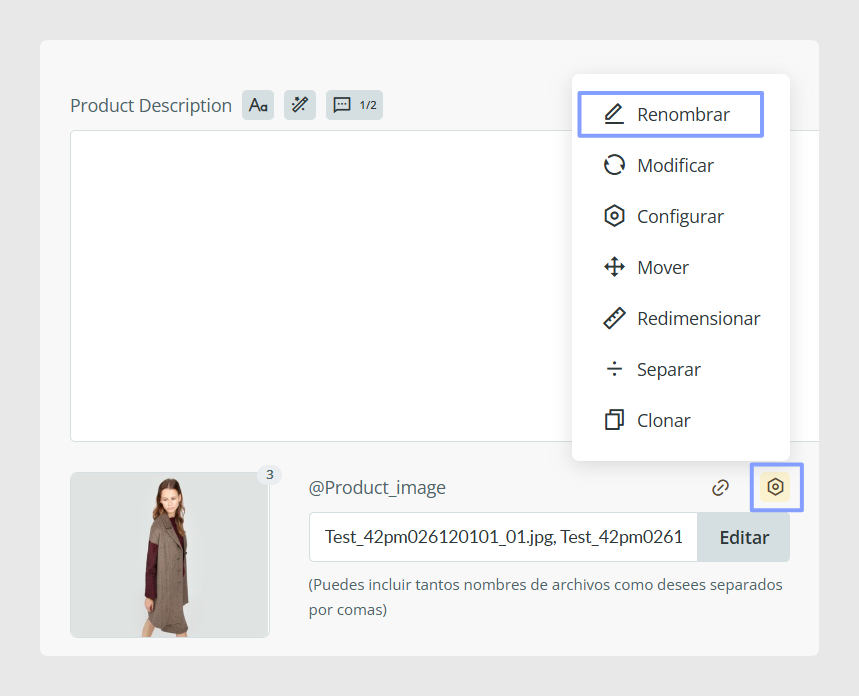
Task: Select the image count badge 3
Action: pos(270,475)
